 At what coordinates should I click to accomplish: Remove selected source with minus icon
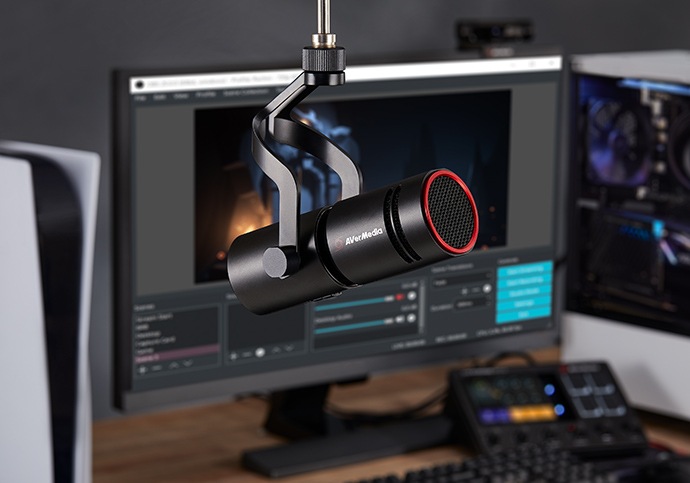point(247,354)
